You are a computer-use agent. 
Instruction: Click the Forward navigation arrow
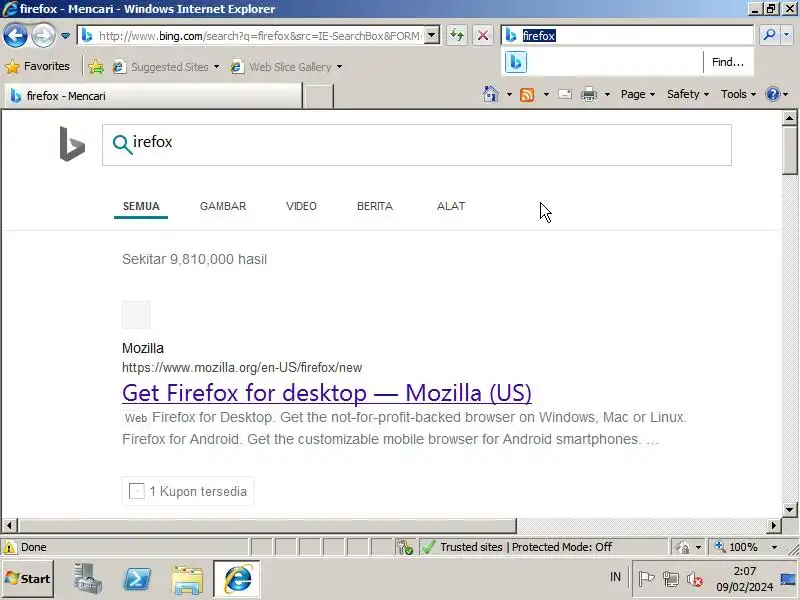(x=43, y=36)
